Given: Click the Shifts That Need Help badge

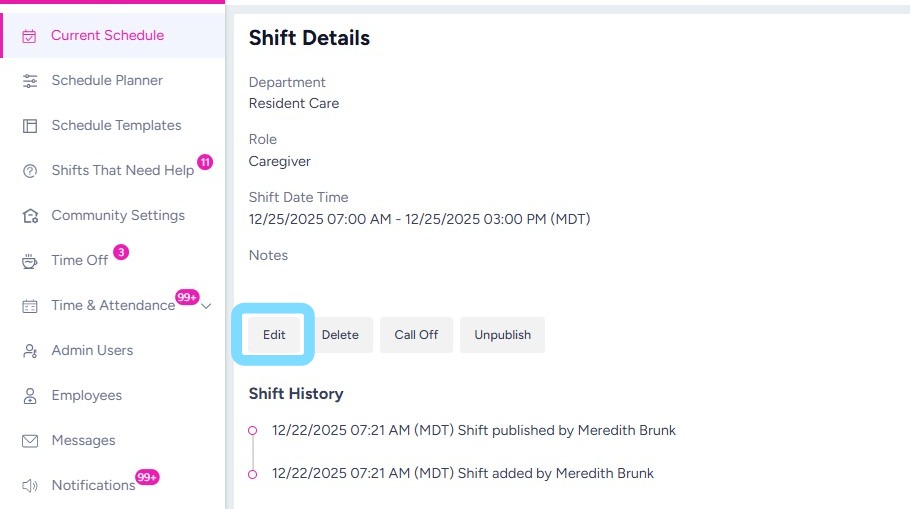Looking at the screenshot, I should pos(205,162).
